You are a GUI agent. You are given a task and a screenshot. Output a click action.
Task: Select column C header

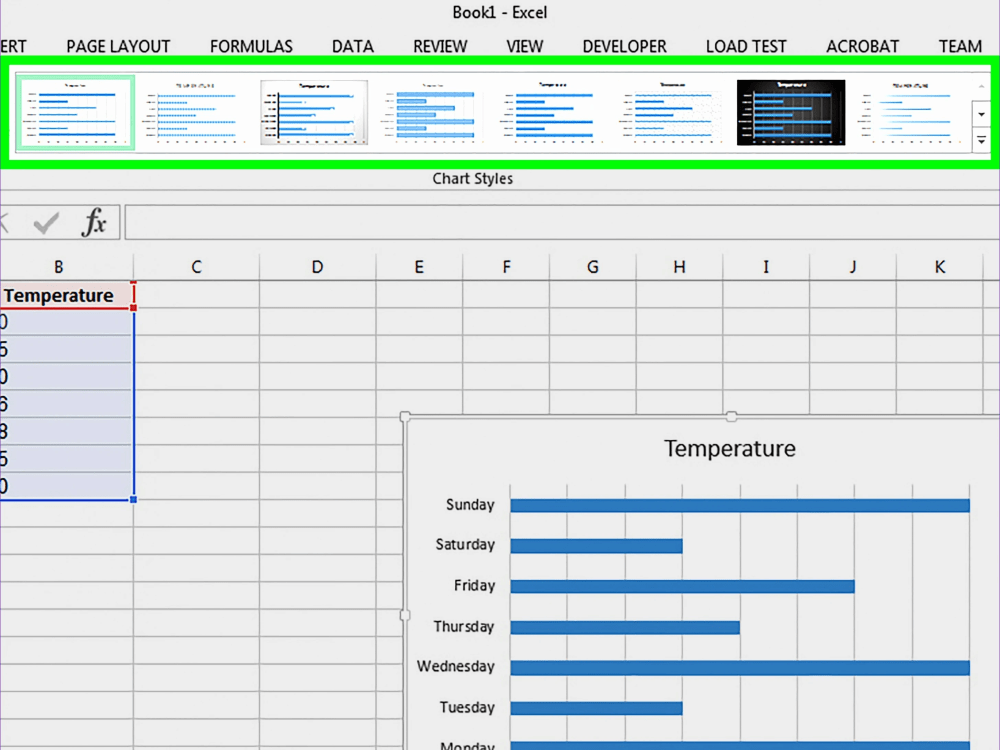(x=196, y=267)
